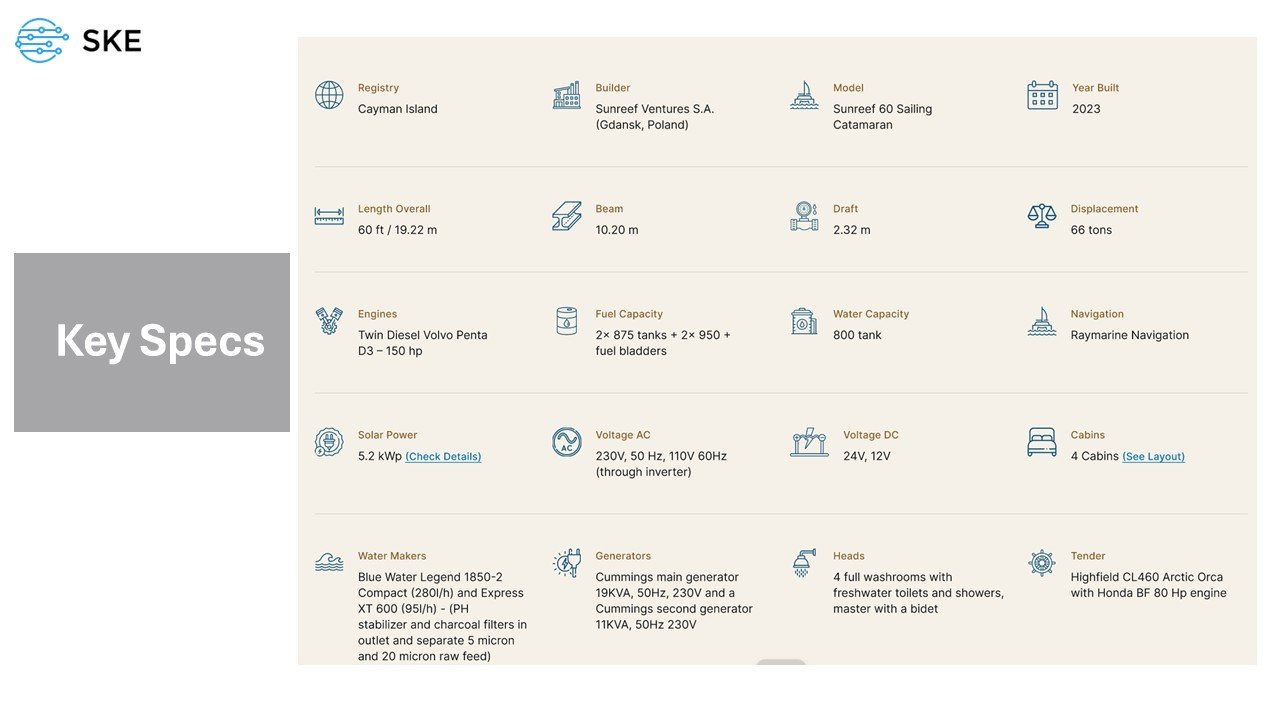
Task: Click the Fuel Capacity barrel icon
Action: 567,321
